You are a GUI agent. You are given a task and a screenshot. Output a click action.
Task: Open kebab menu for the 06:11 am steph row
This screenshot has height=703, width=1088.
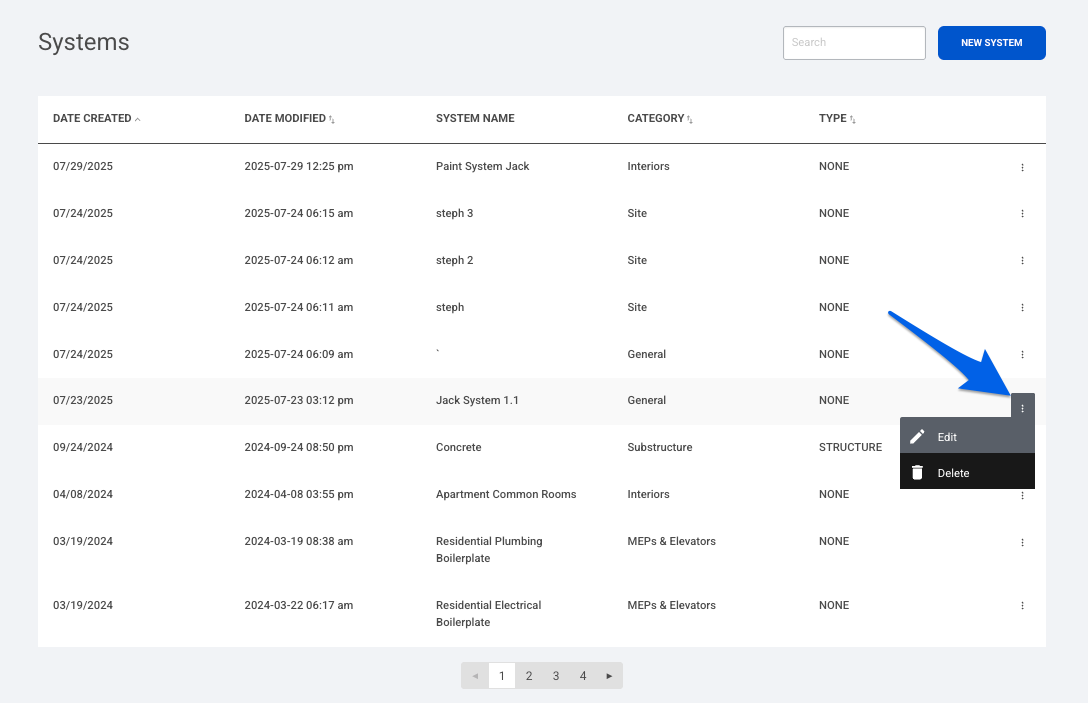(x=1022, y=307)
